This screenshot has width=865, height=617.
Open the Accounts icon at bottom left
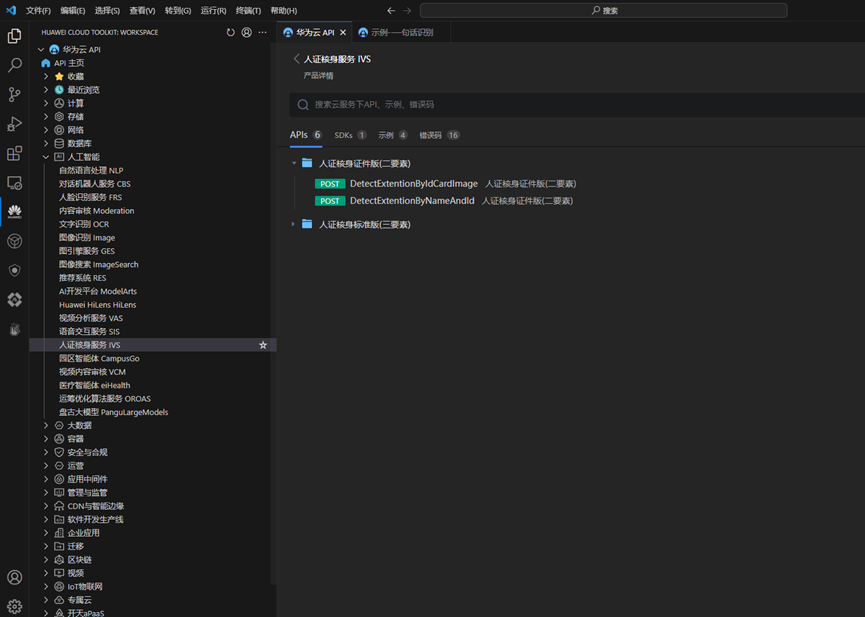pos(14,577)
